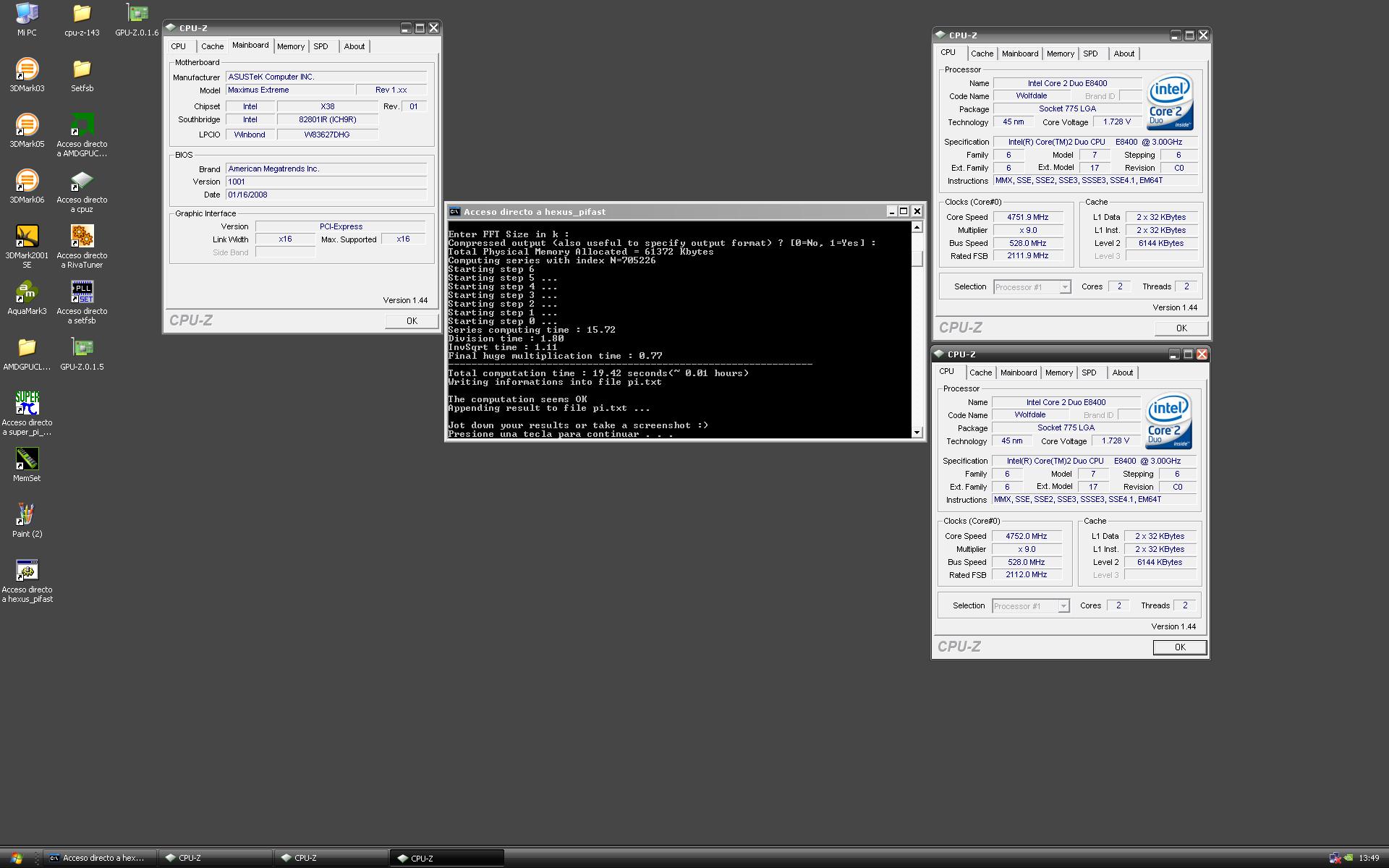Click the Windows Start orb

[16, 858]
